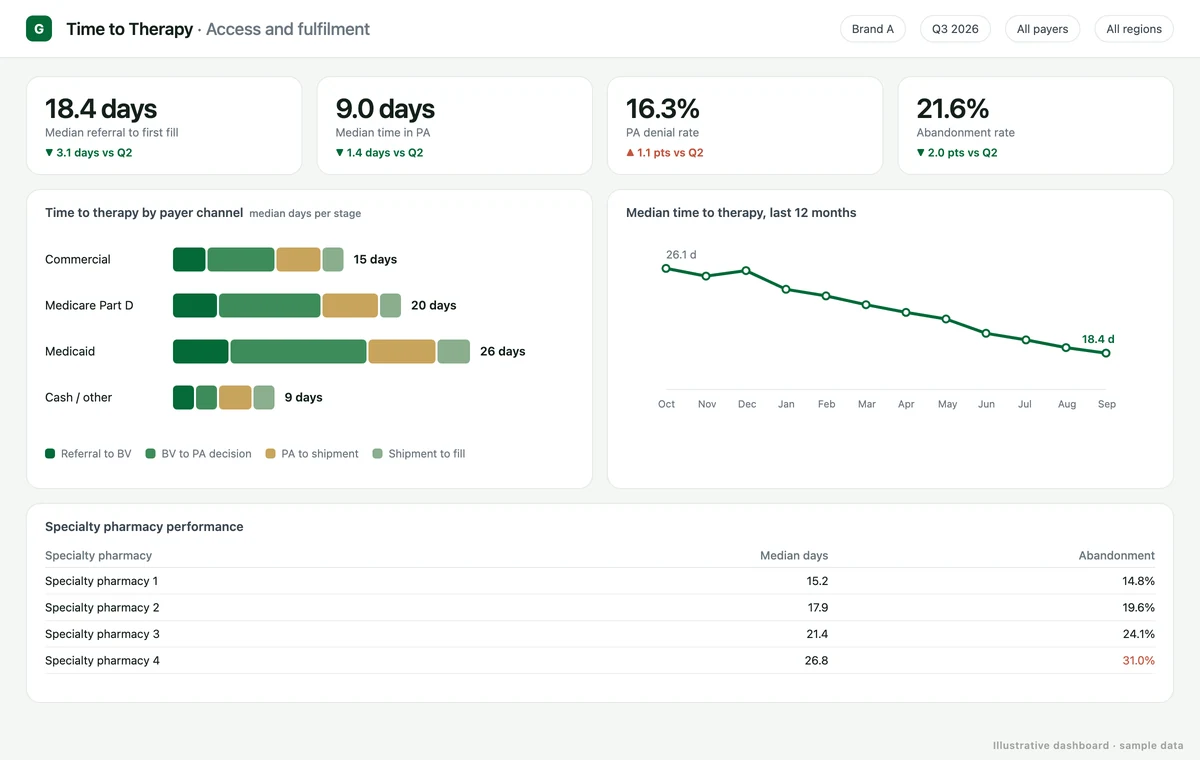Screen dimensions: 1200x760
Task: Click the Sep data point on line chart
Action: click(x=1106, y=353)
